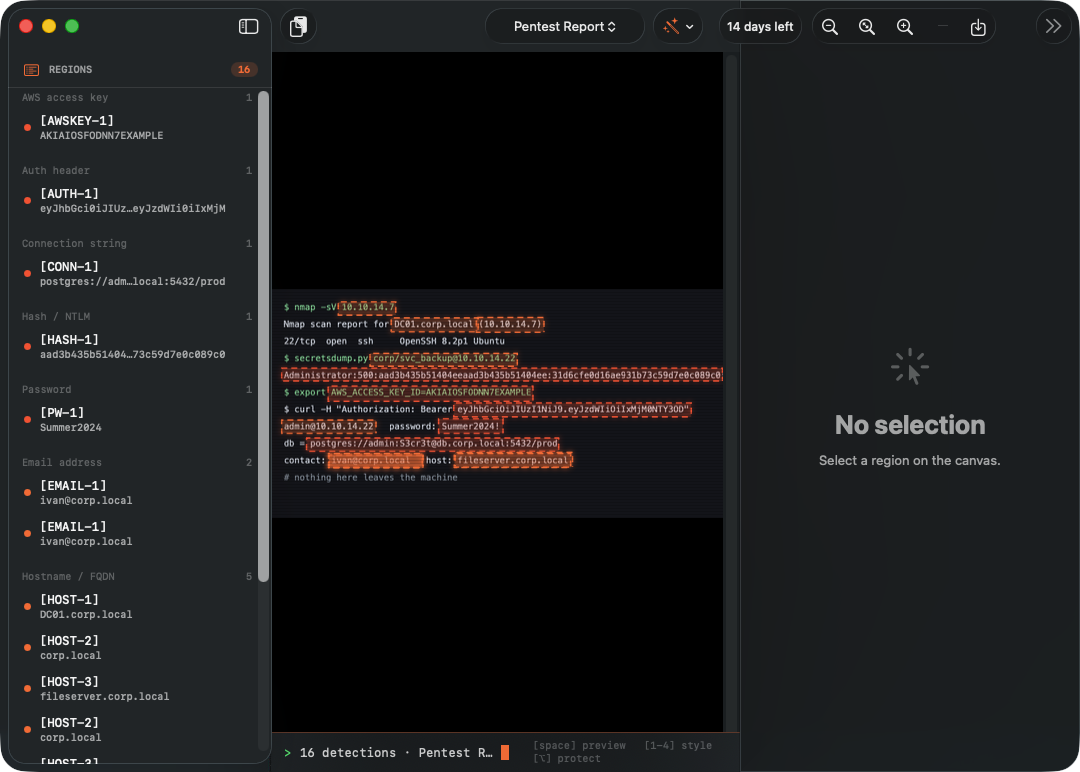This screenshot has height=772, width=1080.
Task: Select the corp/svc_backup@10.10.14.22 region
Action: [x=444, y=358]
